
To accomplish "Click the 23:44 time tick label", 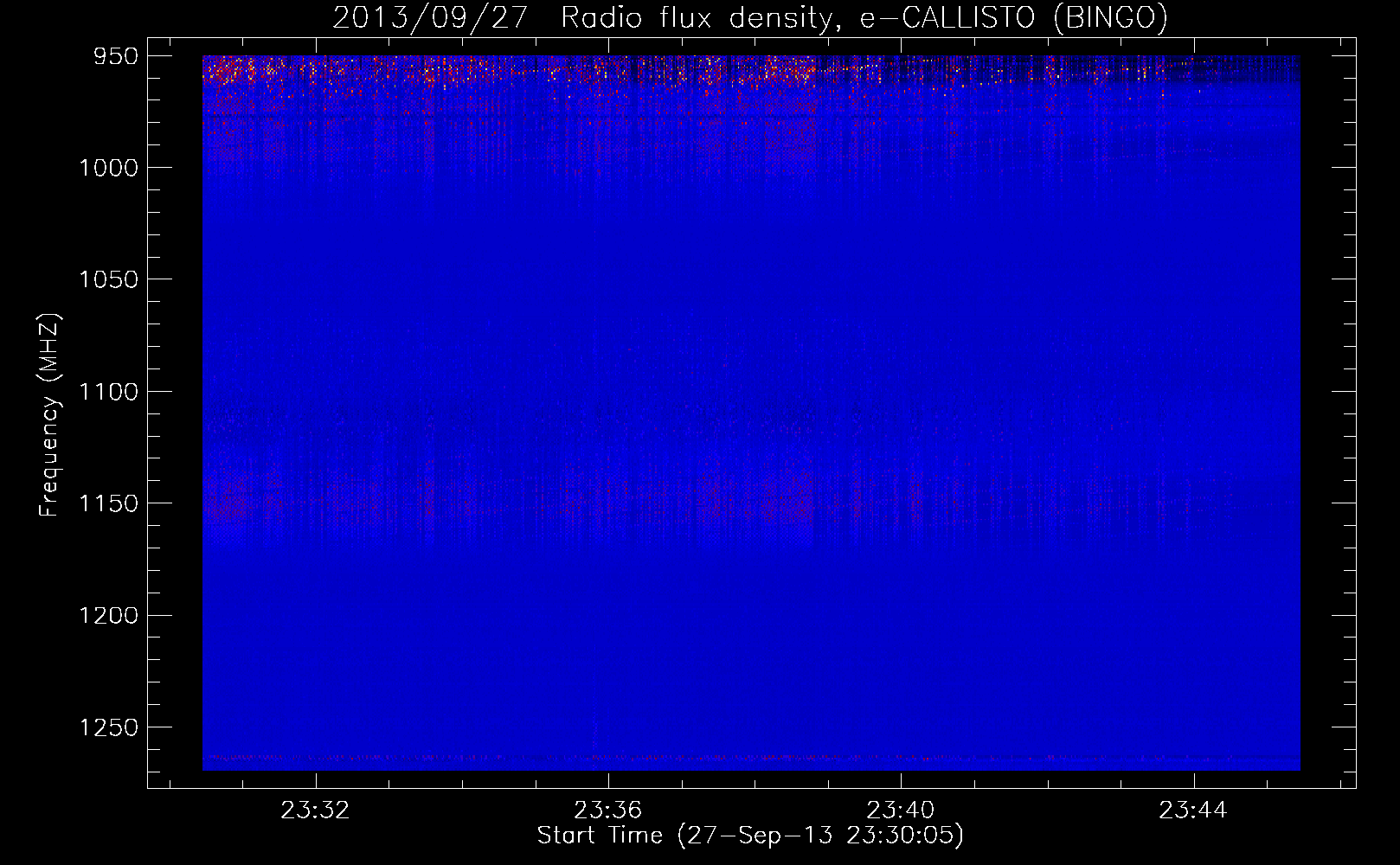I will point(1193,811).
